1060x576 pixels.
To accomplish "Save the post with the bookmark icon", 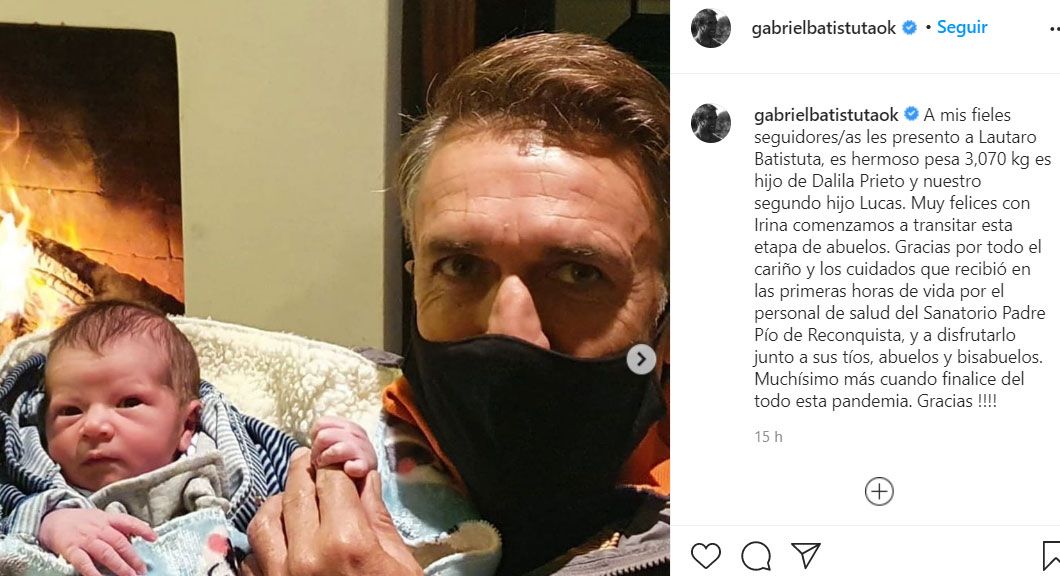I will click(1051, 556).
